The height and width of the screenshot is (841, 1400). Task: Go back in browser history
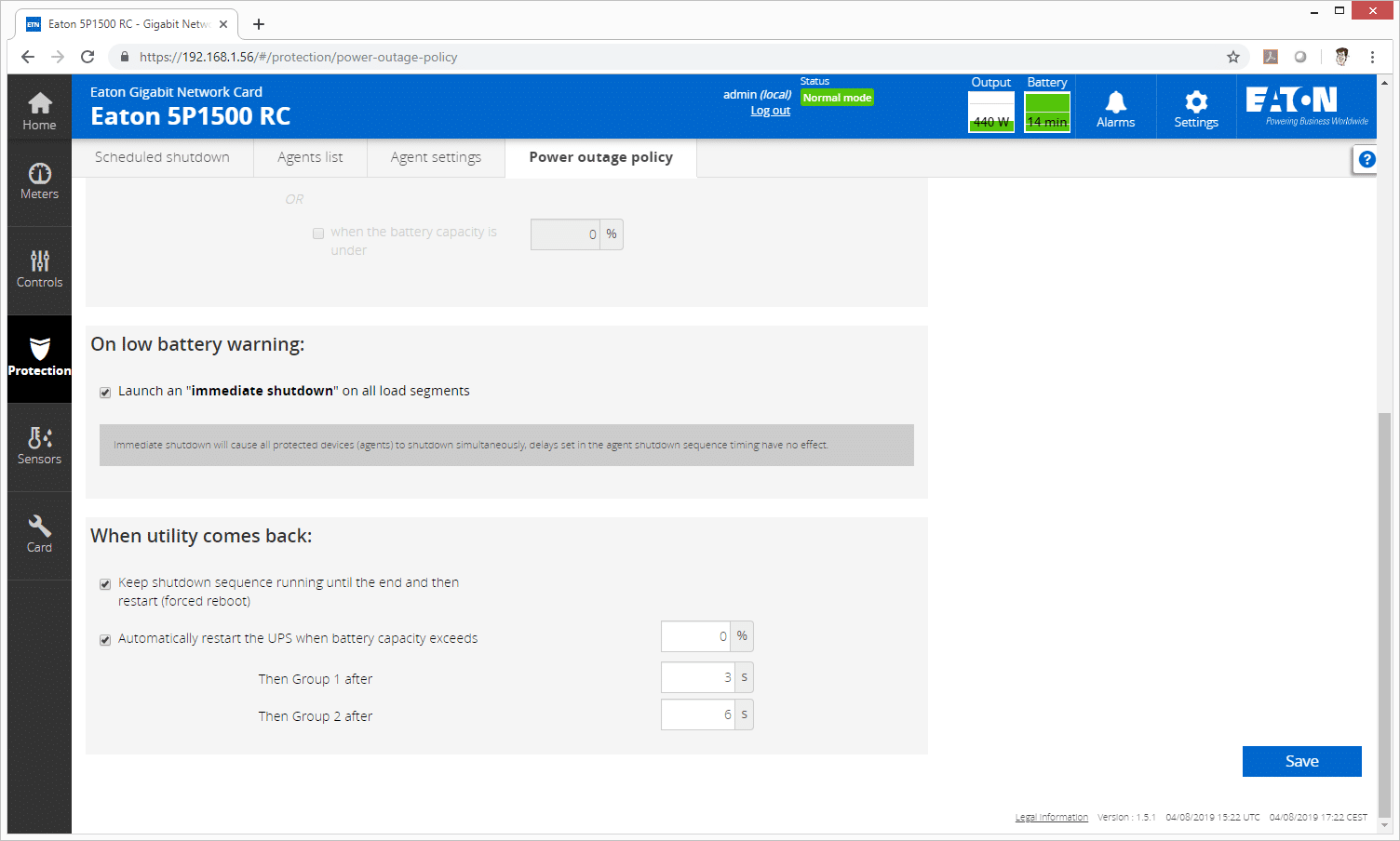[x=28, y=57]
